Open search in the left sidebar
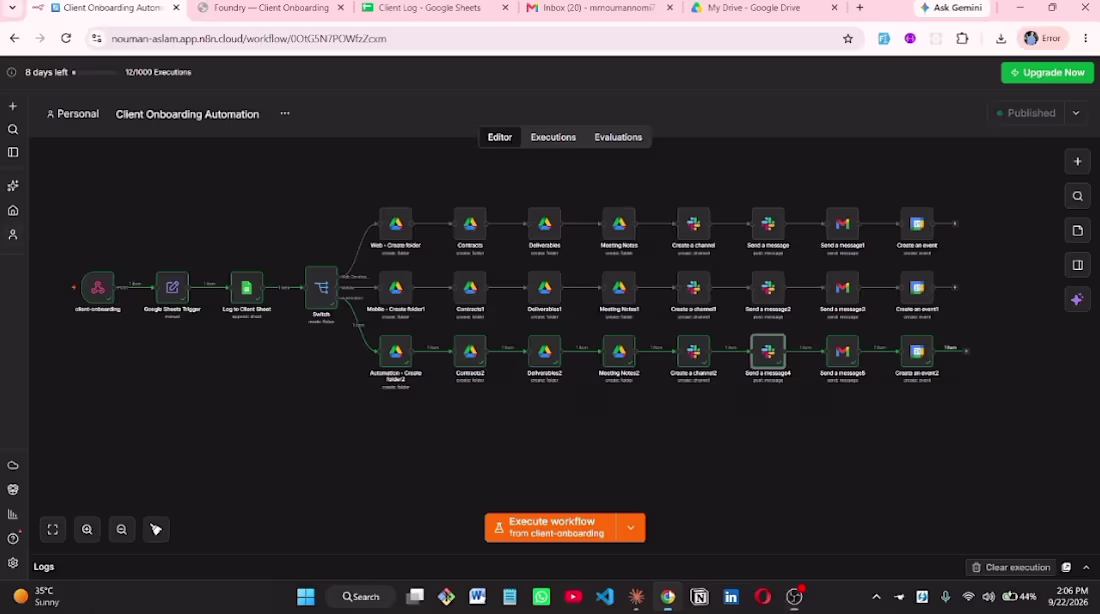This screenshot has width=1100, height=614. [13, 130]
